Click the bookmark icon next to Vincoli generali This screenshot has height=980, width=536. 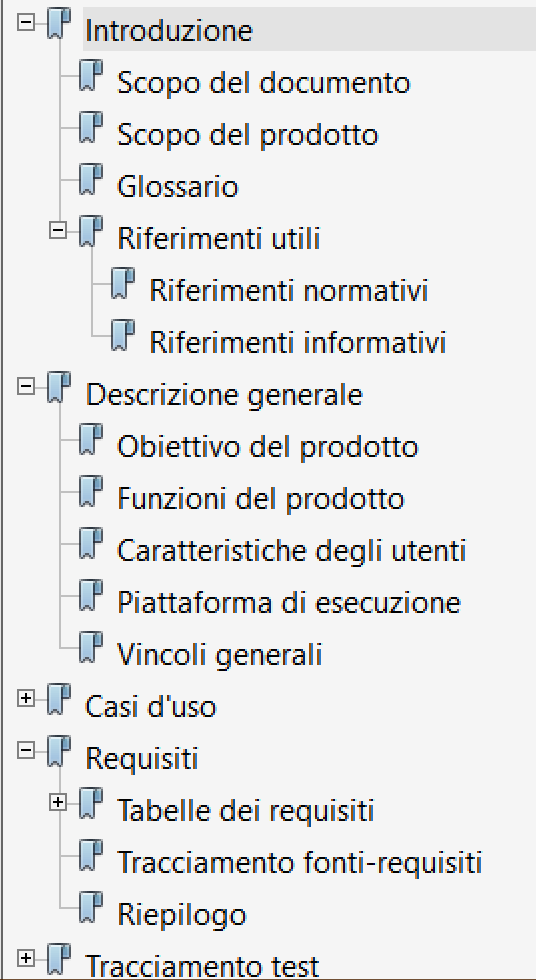pos(91,648)
